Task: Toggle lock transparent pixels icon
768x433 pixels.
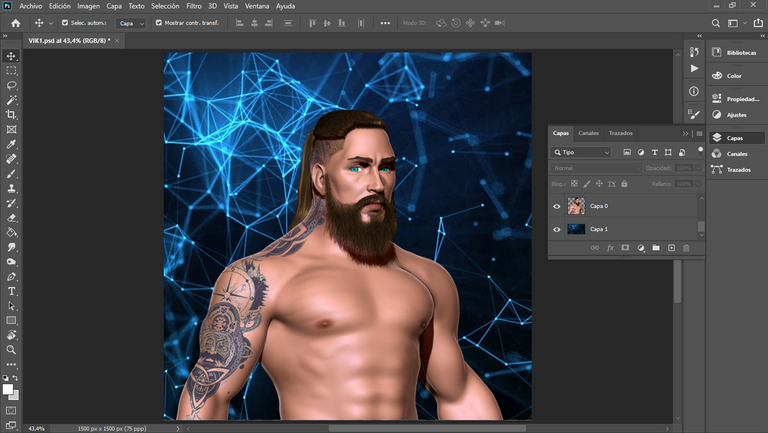Action: click(x=574, y=184)
